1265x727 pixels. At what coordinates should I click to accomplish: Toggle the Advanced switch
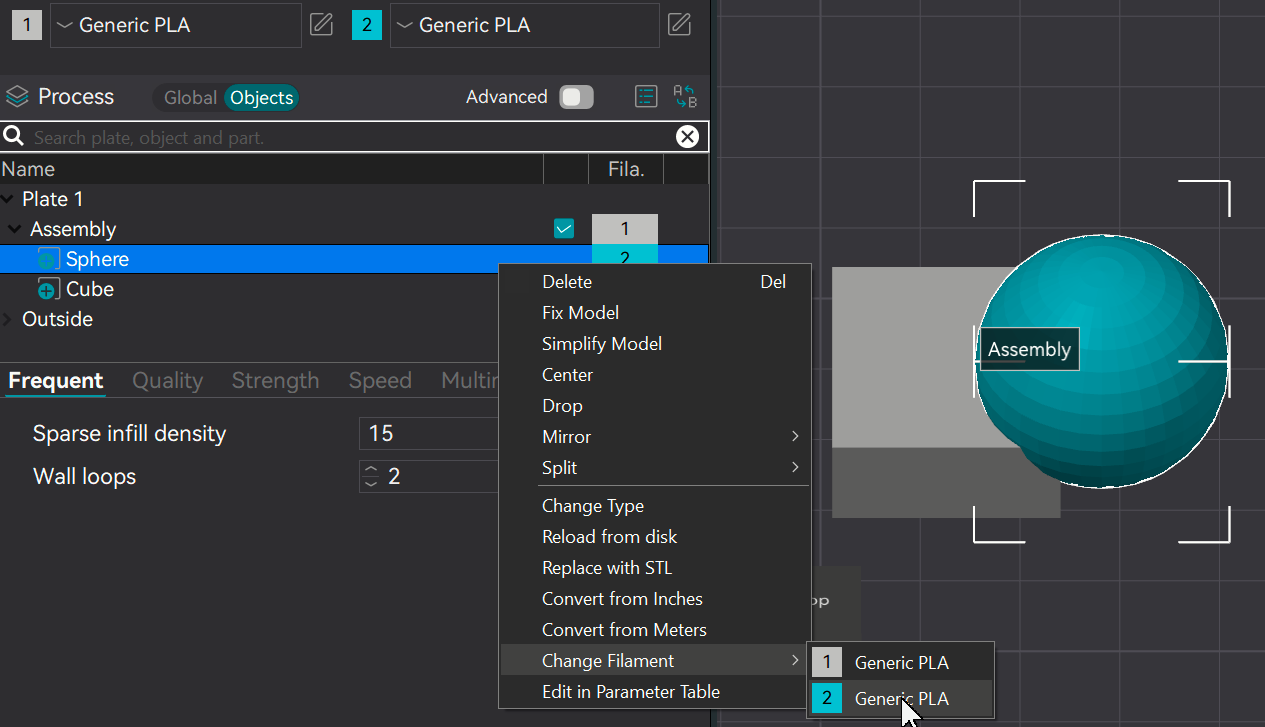(577, 97)
